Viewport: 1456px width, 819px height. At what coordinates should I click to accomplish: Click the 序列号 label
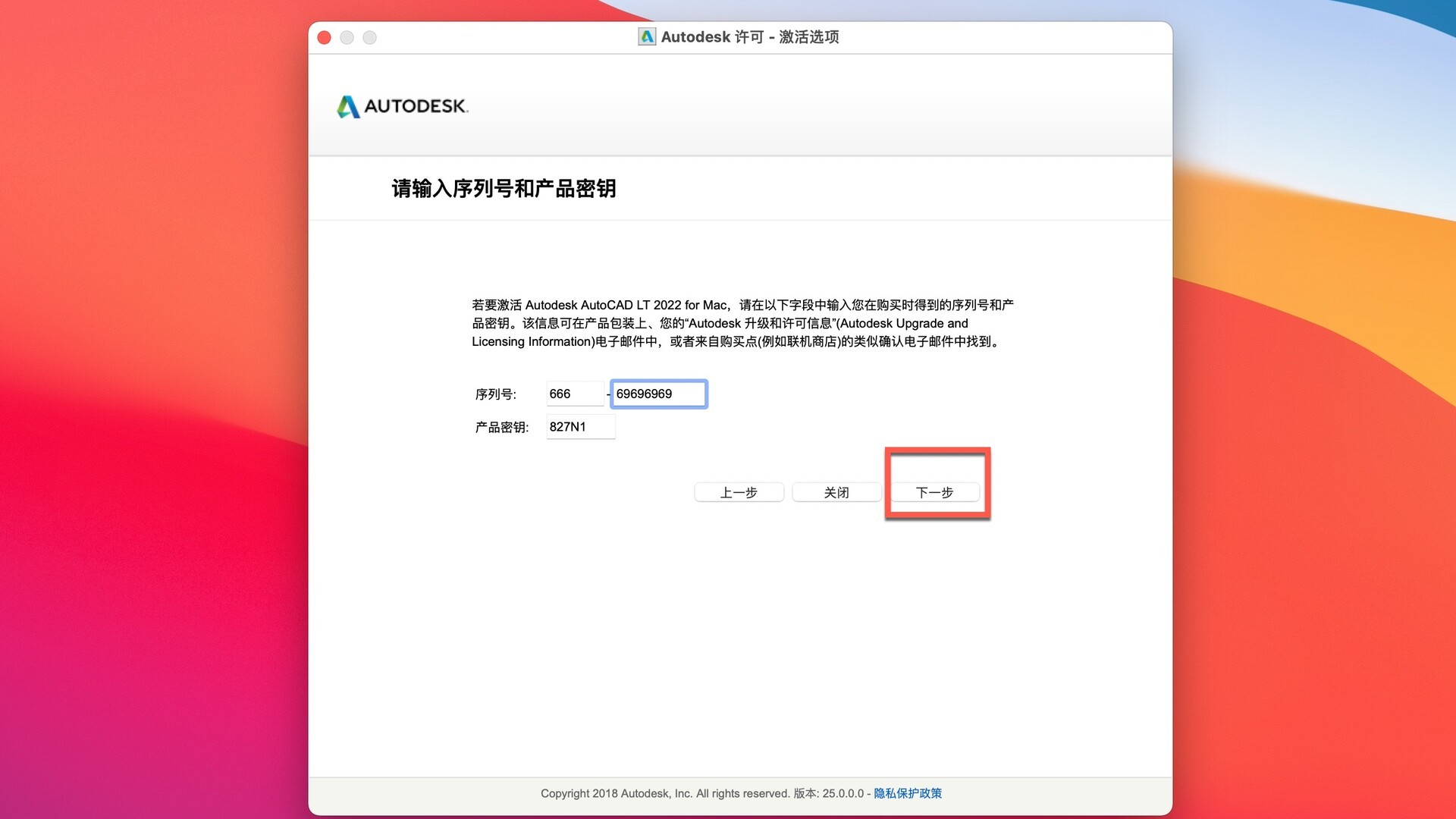pos(495,394)
